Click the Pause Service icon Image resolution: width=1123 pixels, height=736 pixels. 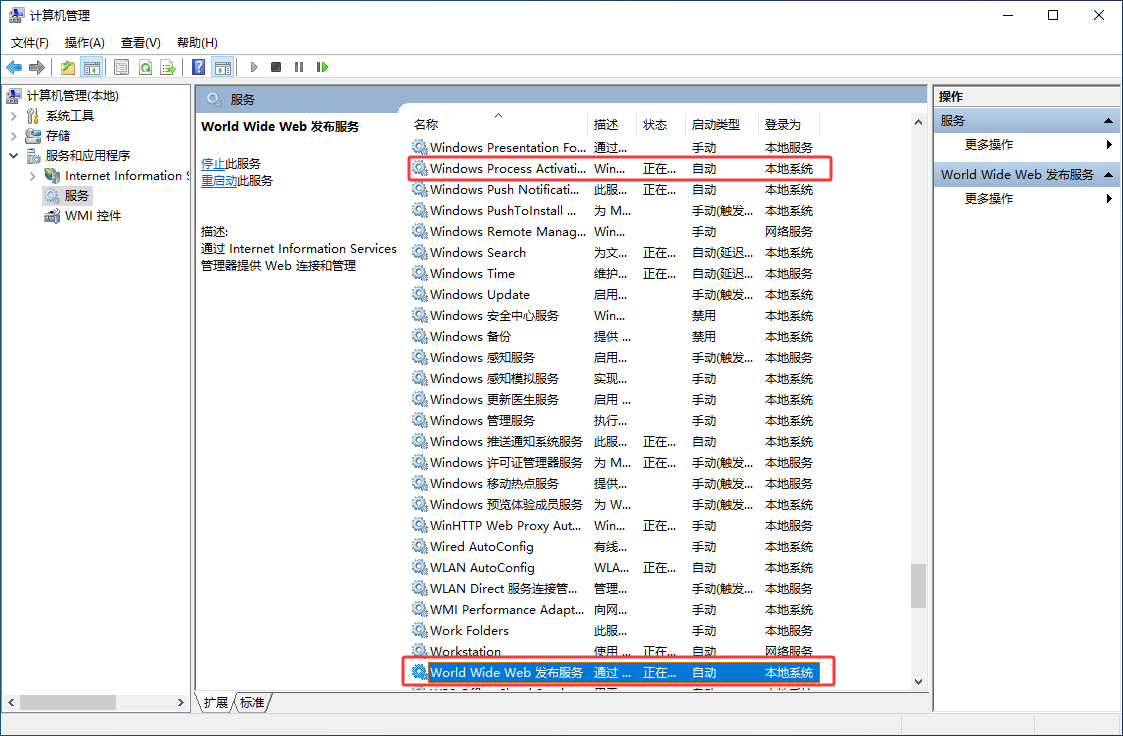[x=299, y=67]
